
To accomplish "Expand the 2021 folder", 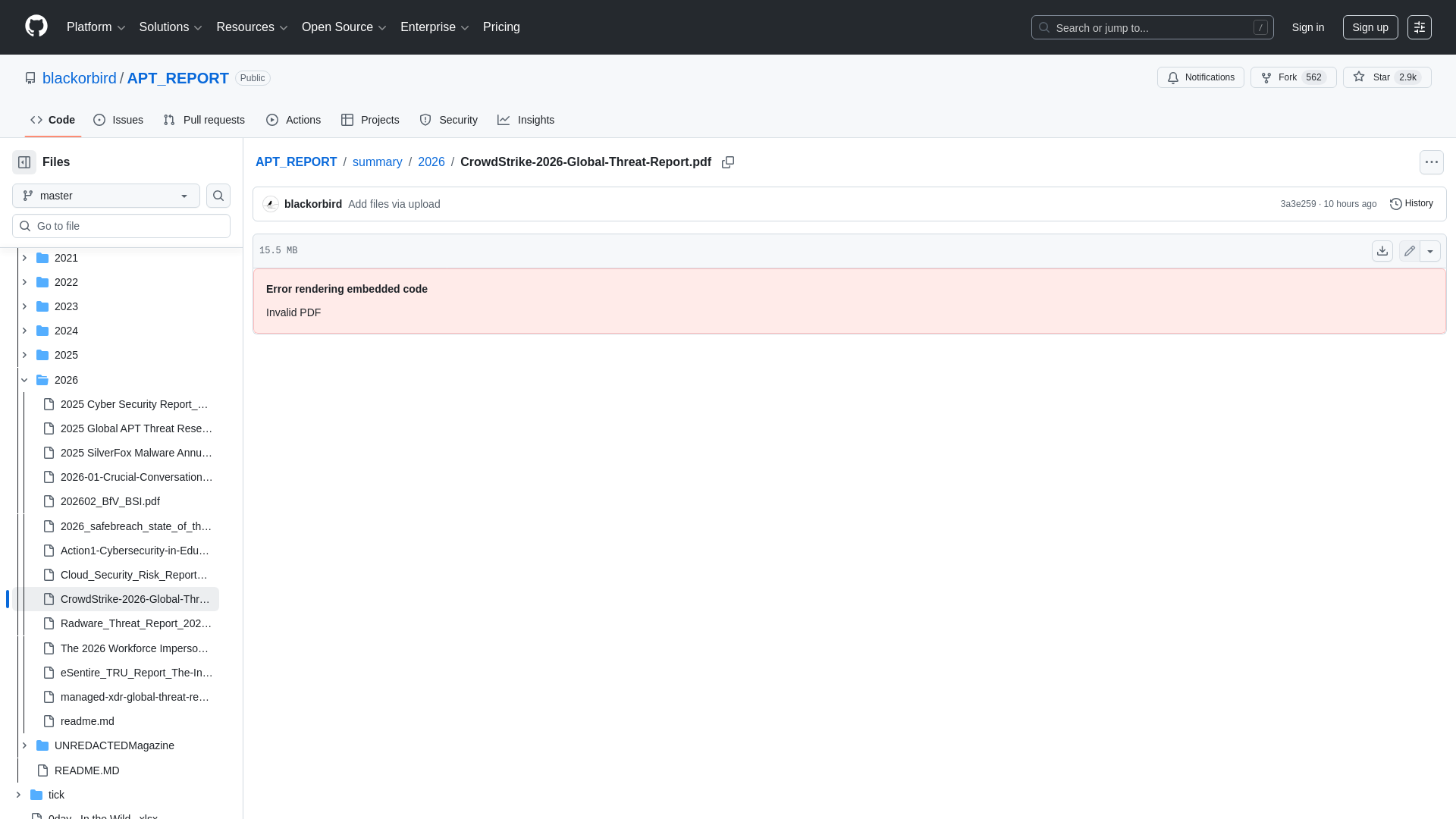I will pos(24,258).
